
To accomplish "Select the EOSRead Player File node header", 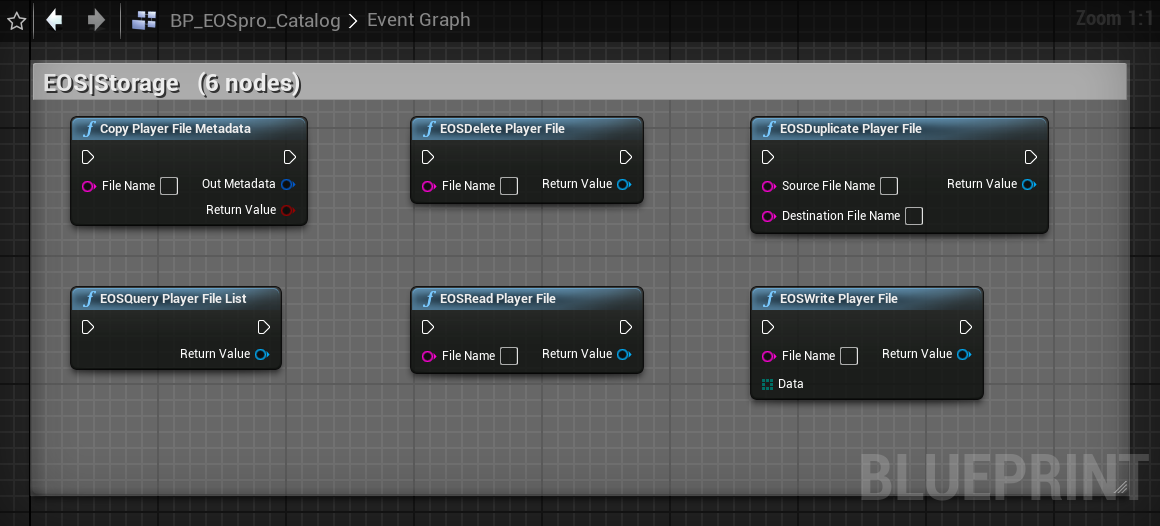I will [527, 299].
